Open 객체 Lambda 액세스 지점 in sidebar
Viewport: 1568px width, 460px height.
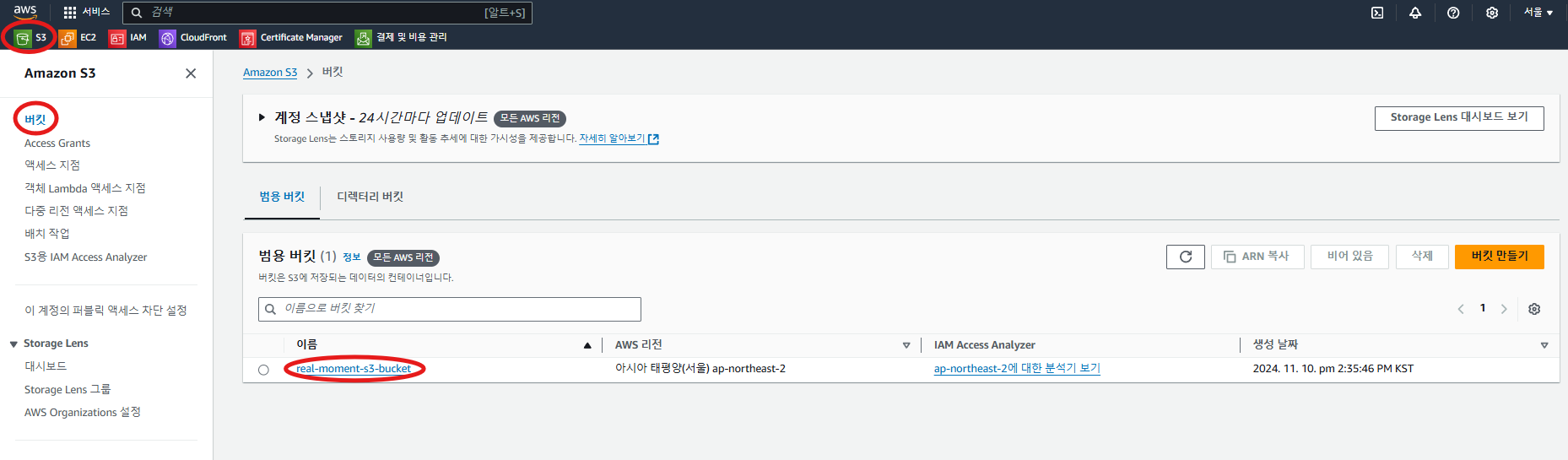pos(85,188)
